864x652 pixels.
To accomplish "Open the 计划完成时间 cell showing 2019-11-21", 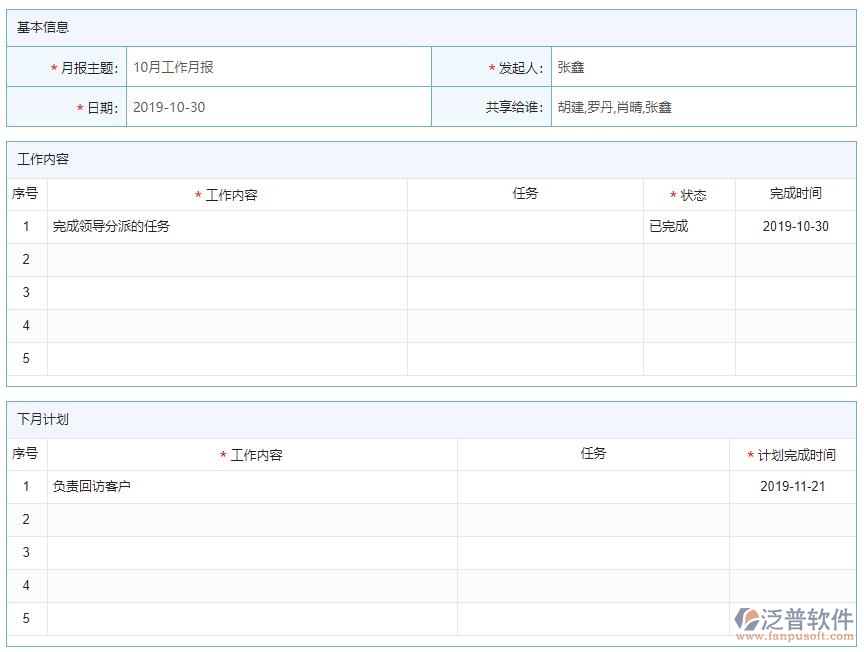I will (792, 487).
